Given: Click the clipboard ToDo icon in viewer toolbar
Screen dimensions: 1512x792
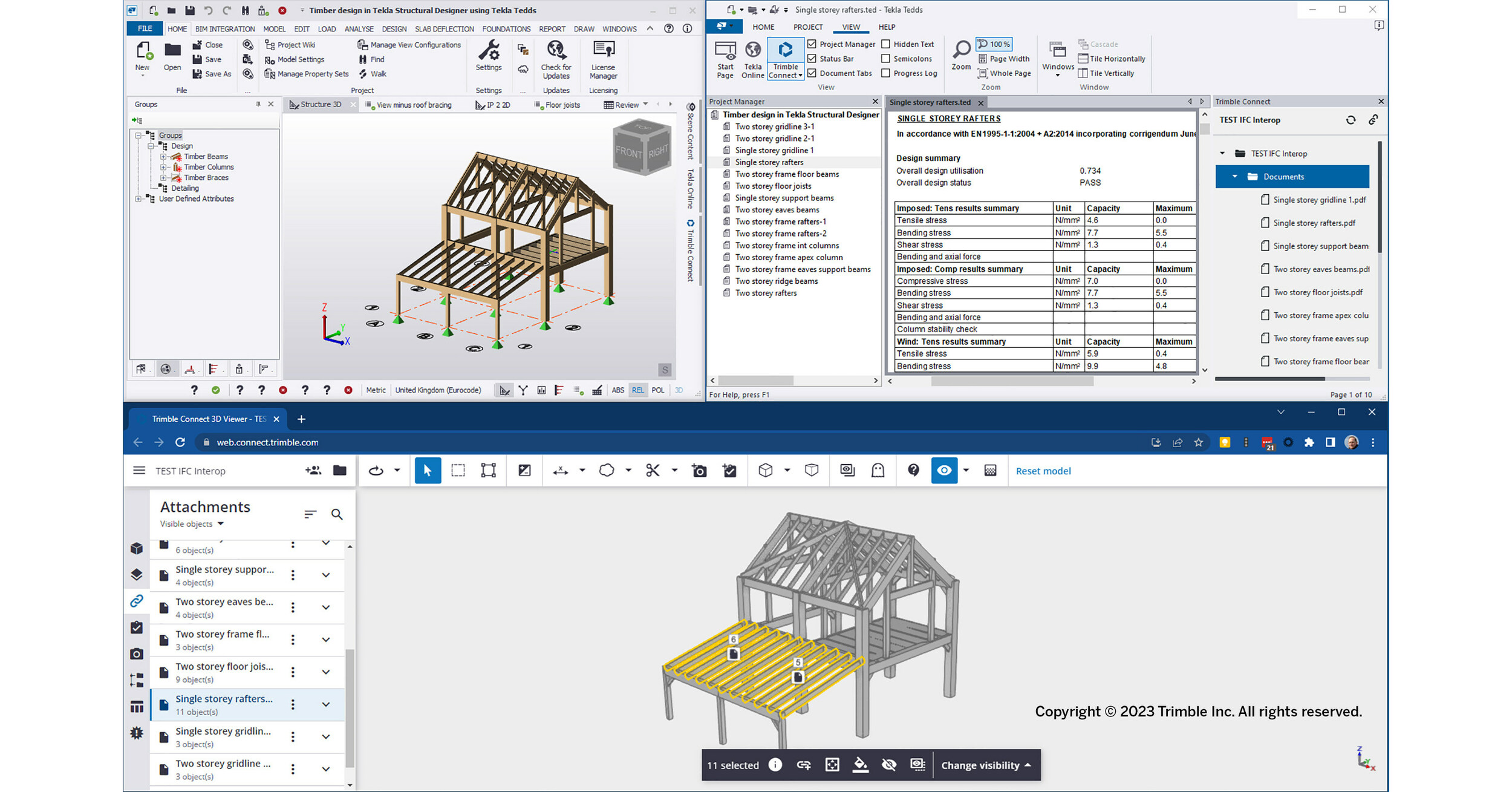Looking at the screenshot, I should (730, 471).
